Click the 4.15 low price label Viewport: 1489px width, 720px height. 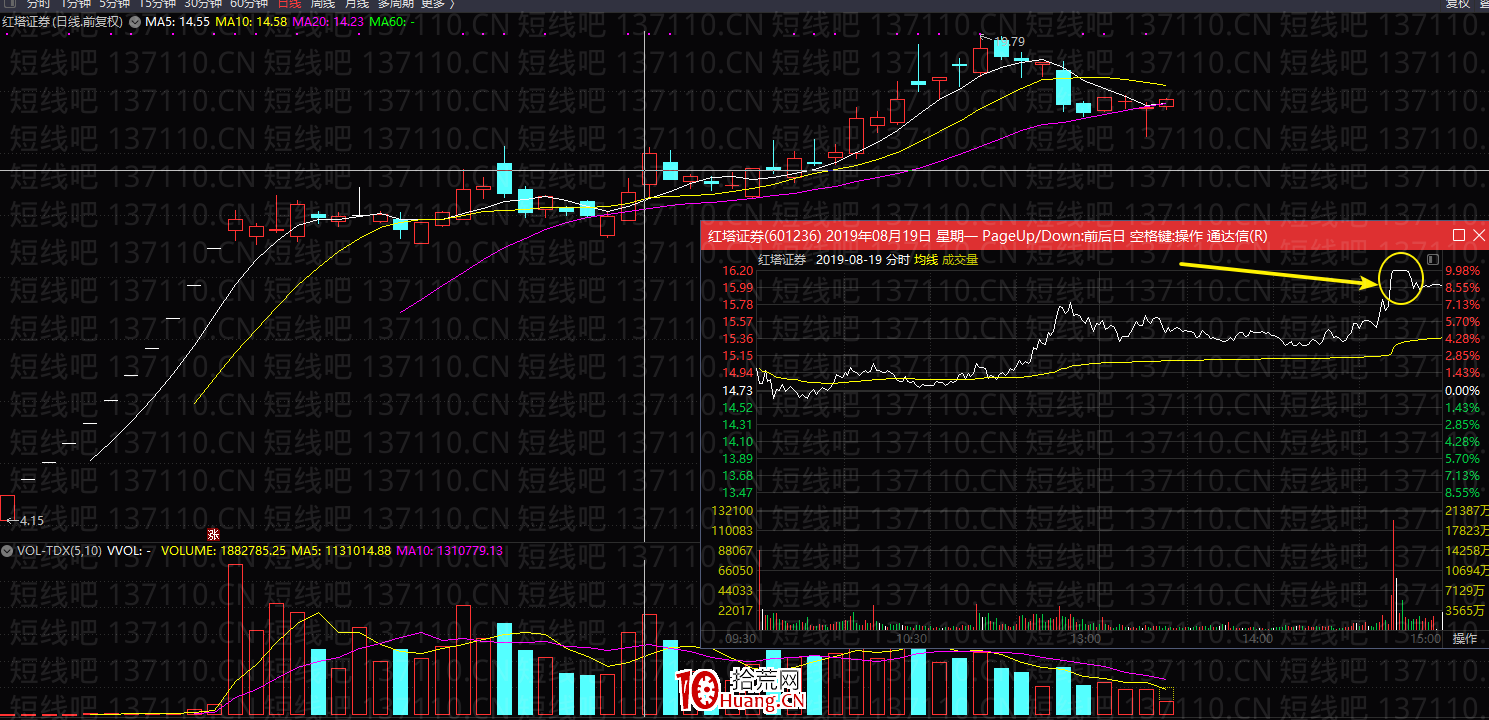32,521
